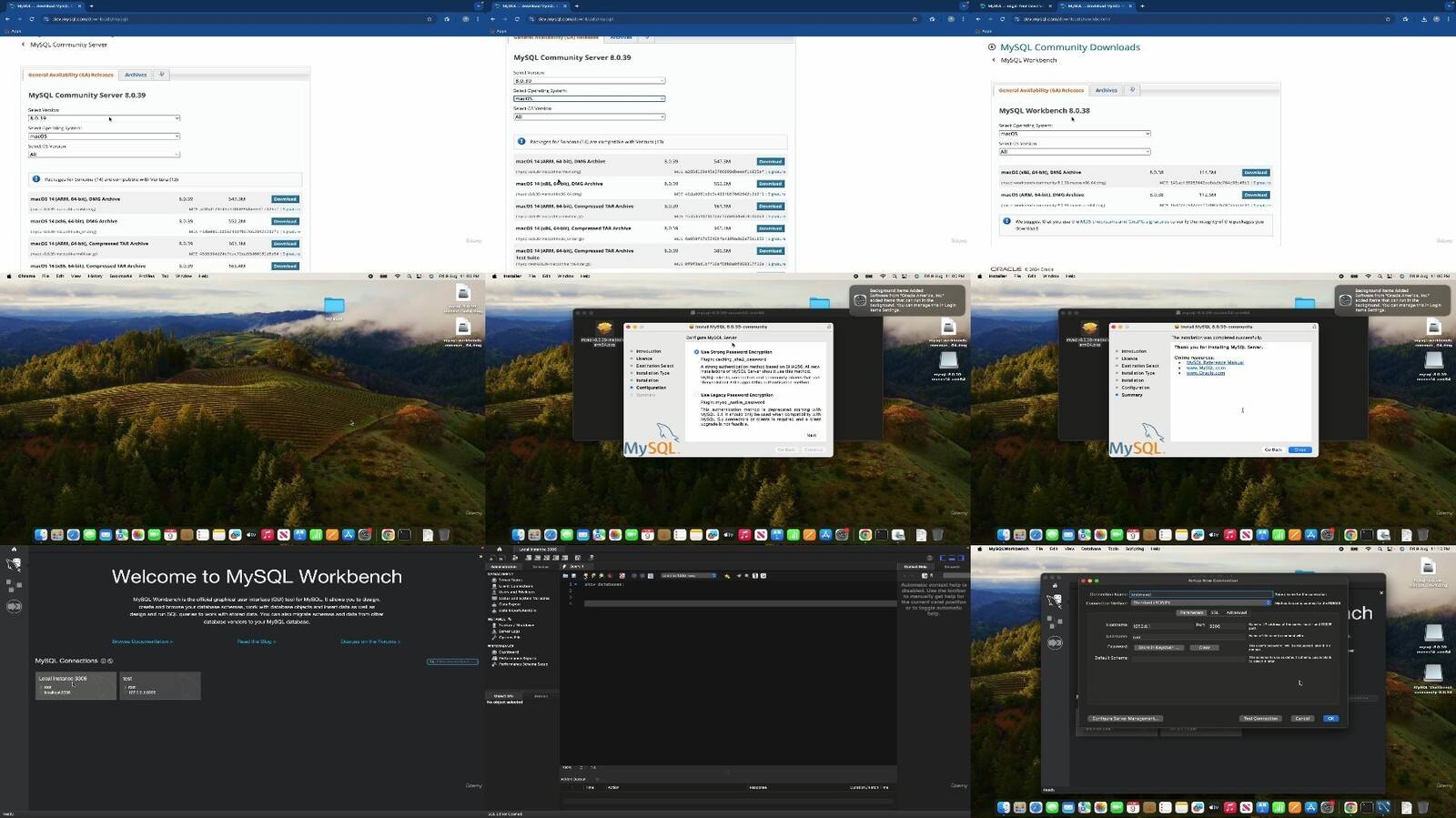Commit transaction icon in the Query toolbar
The height and width of the screenshot is (818, 1456).
click(634, 576)
